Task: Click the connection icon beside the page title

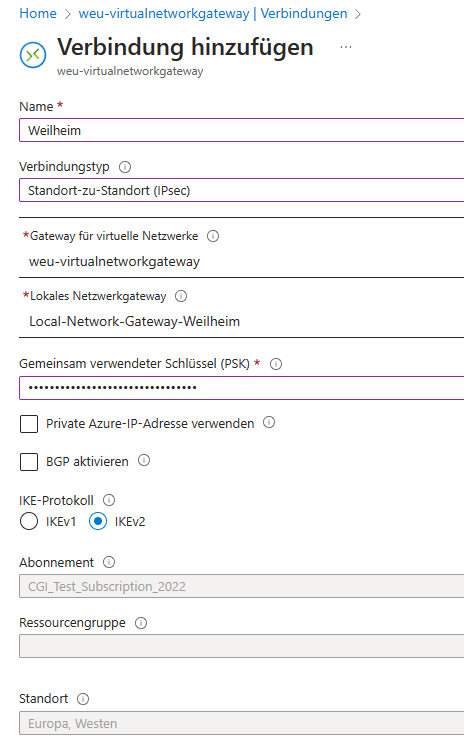Action: [x=33, y=55]
